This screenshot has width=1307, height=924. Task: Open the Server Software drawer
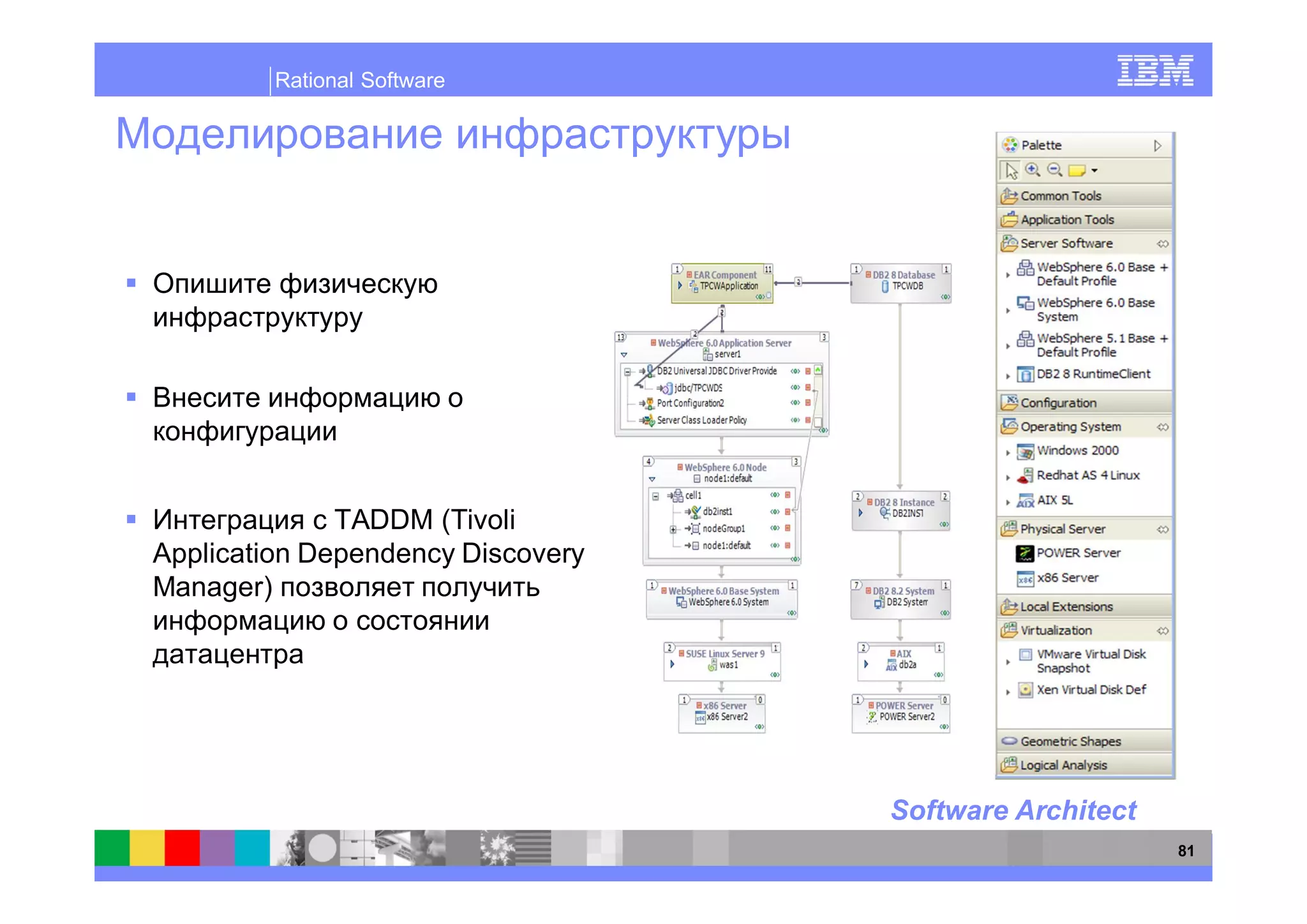tap(1085, 243)
